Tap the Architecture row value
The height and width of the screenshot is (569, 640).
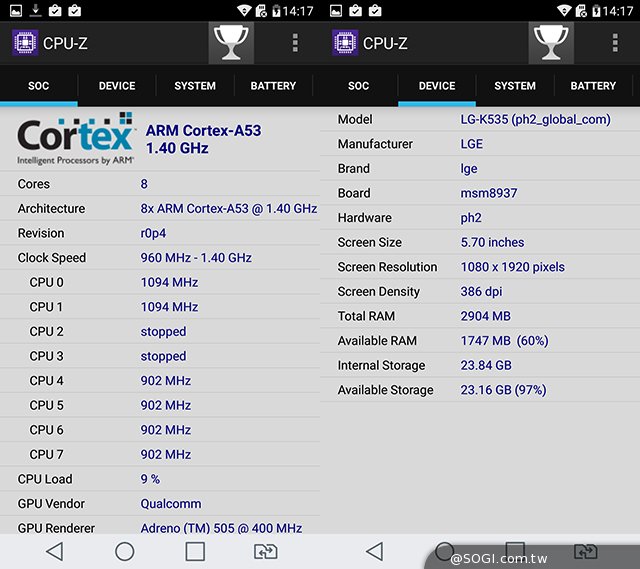click(x=229, y=209)
